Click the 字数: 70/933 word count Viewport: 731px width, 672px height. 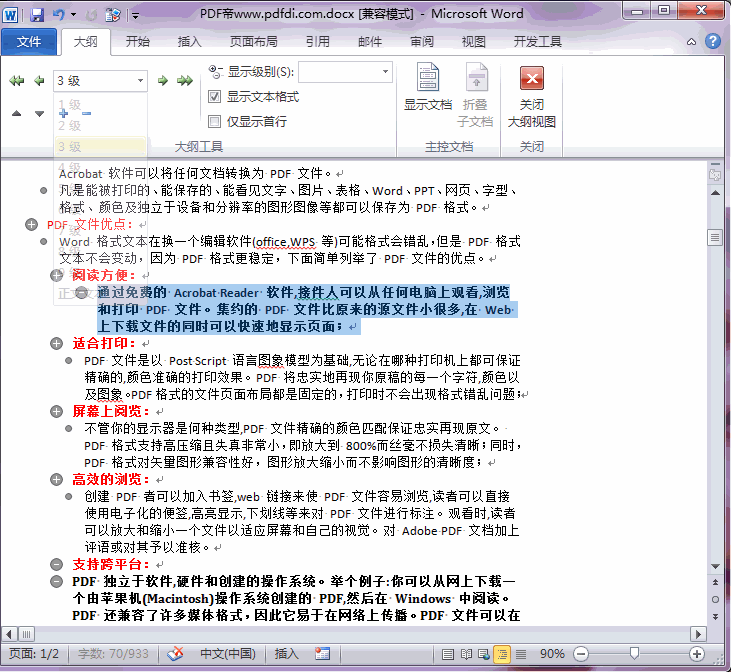coord(113,654)
